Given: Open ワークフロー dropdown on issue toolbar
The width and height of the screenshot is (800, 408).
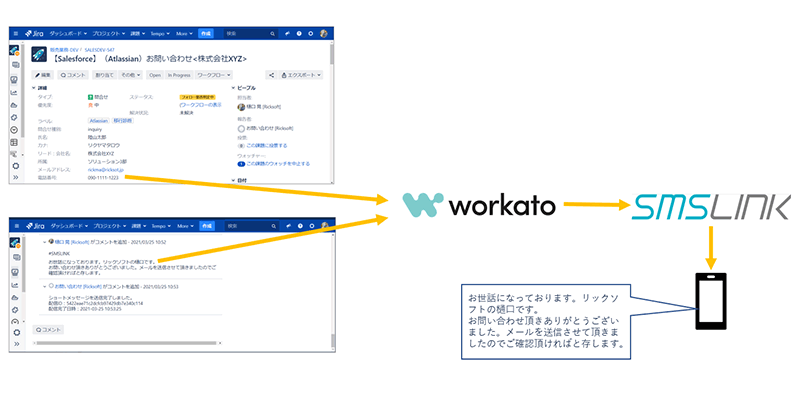Looking at the screenshot, I should click(214, 75).
